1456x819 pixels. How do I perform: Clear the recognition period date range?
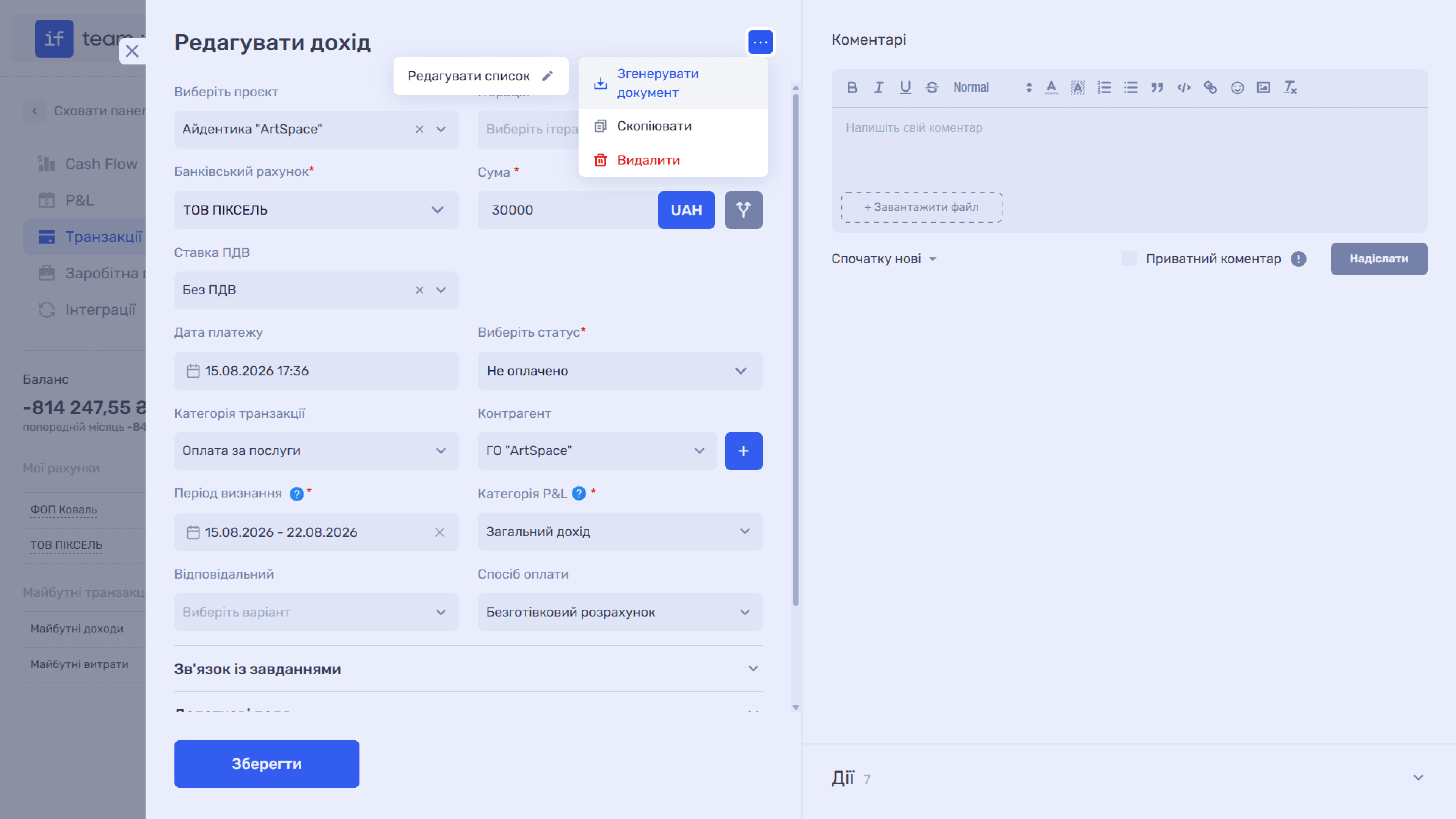440,532
